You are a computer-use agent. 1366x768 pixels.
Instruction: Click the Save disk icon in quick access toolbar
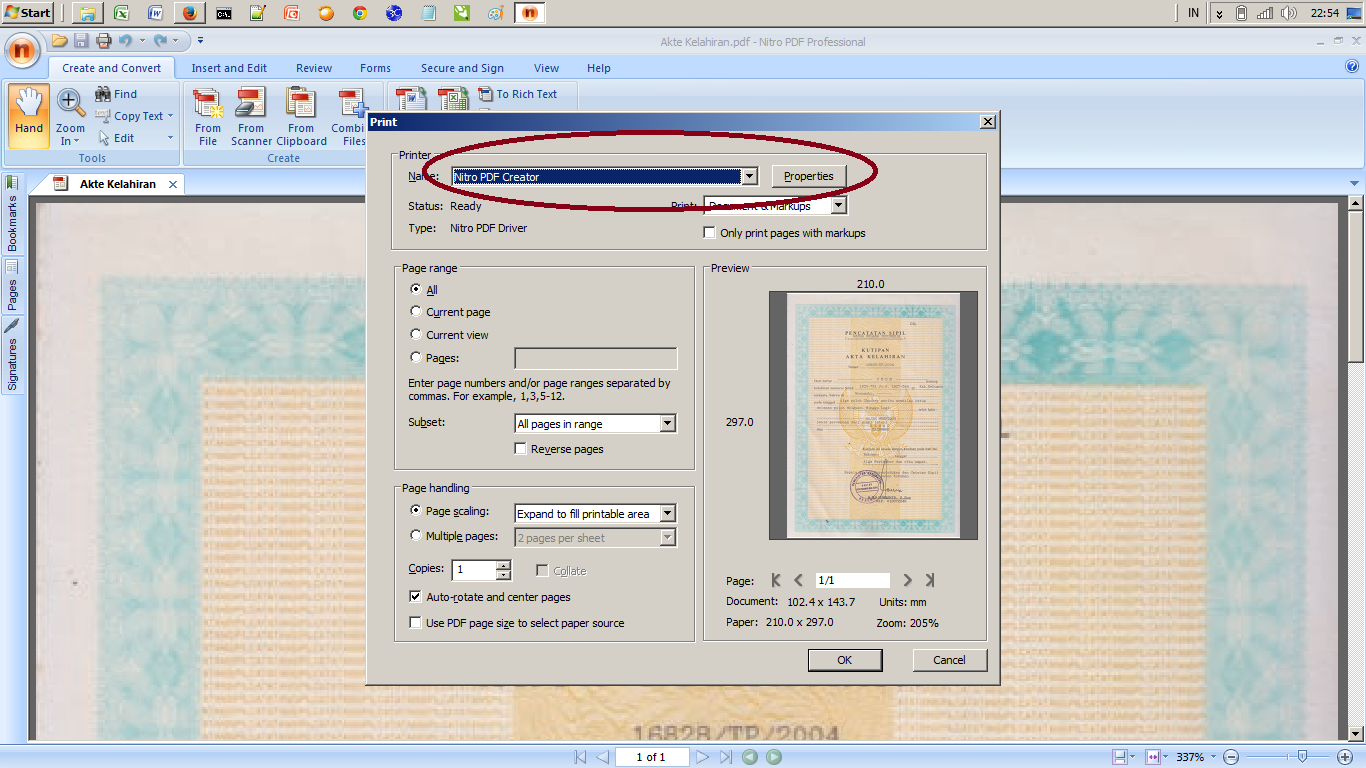(81, 41)
